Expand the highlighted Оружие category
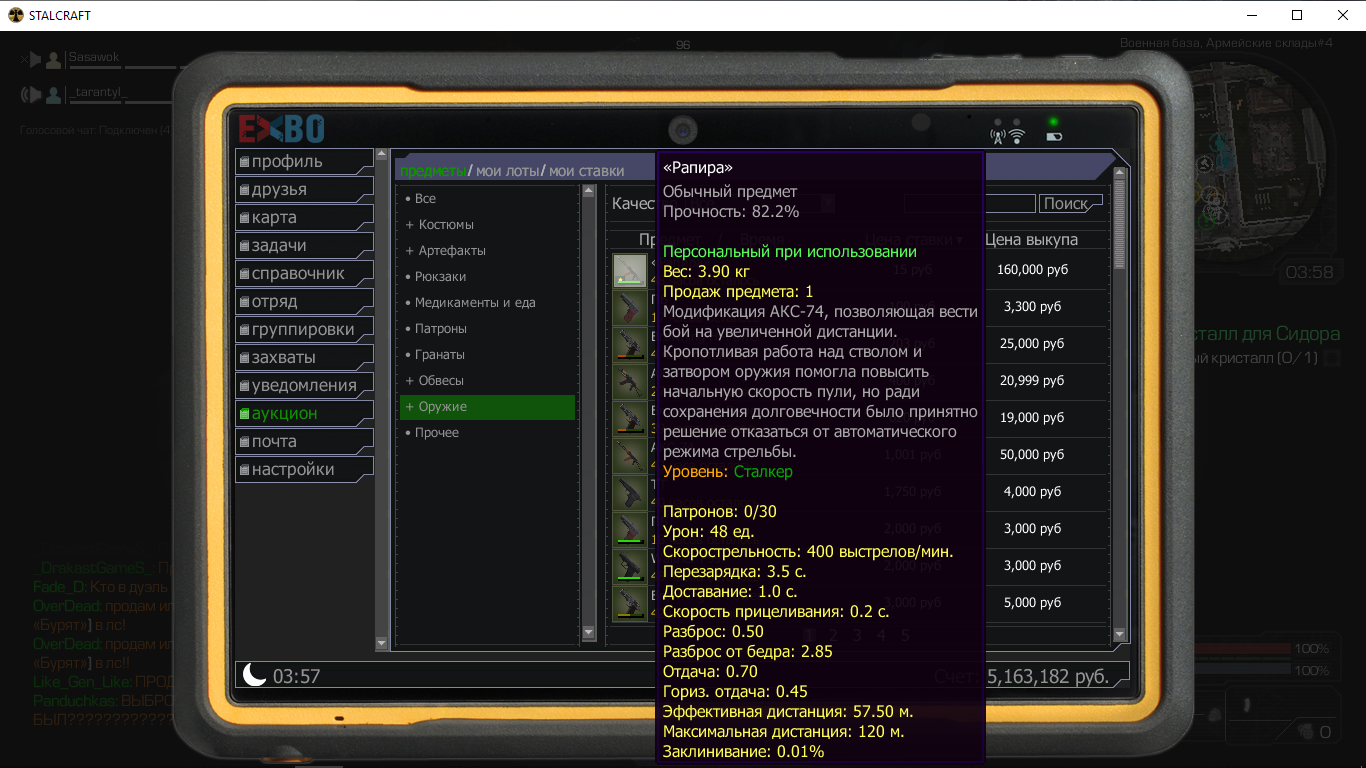This screenshot has height=768, width=1366. click(x=487, y=407)
